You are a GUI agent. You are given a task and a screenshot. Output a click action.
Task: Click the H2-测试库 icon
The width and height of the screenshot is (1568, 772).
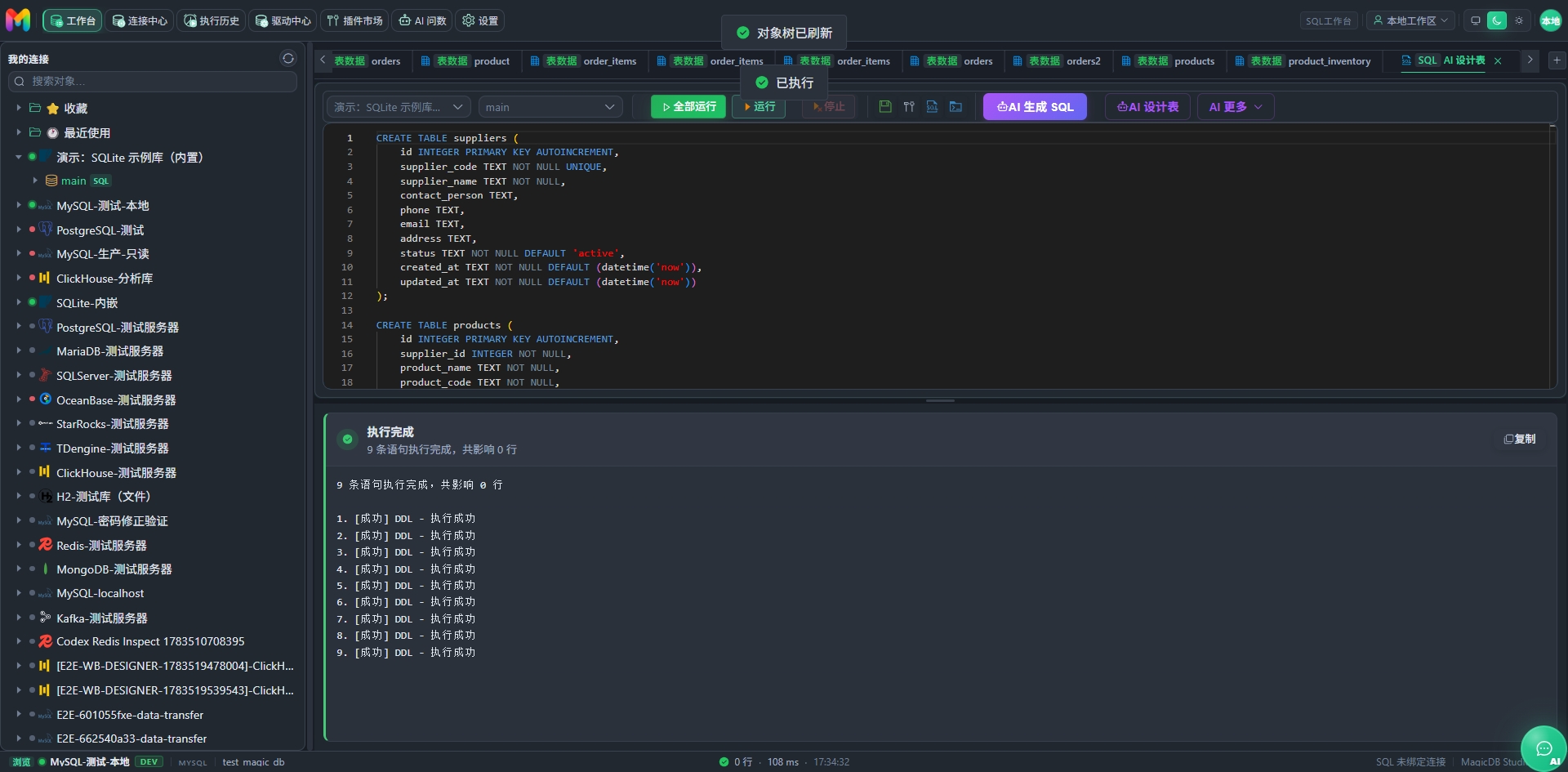[x=47, y=497]
